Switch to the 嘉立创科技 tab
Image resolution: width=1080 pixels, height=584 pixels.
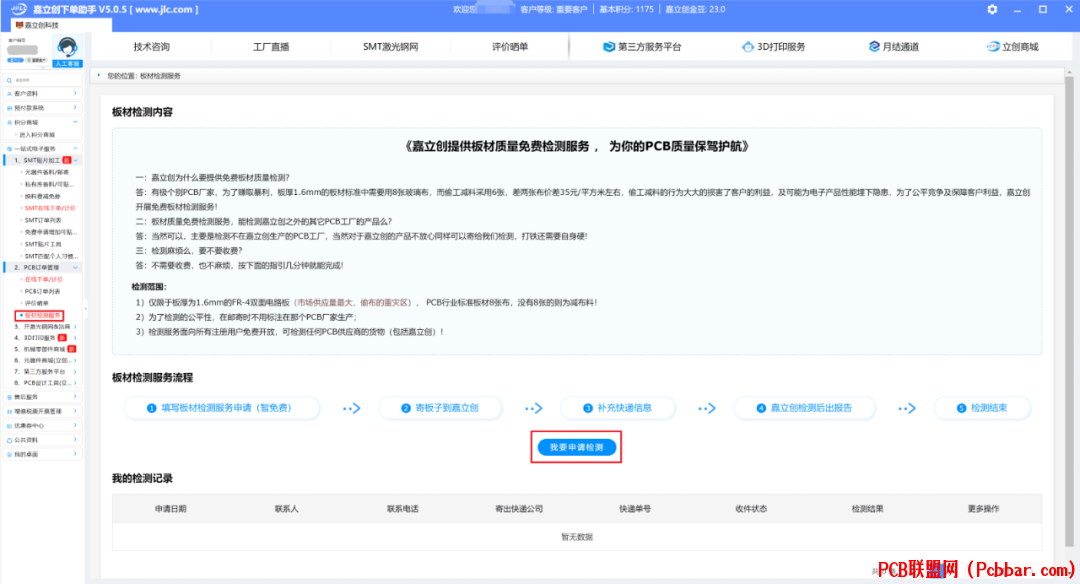click(61, 25)
